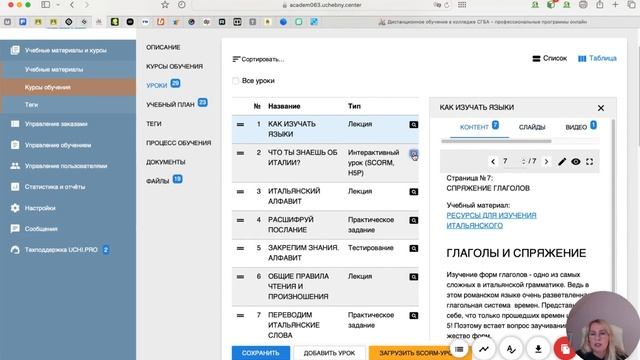Edit page with the pencil icon

click(562, 162)
